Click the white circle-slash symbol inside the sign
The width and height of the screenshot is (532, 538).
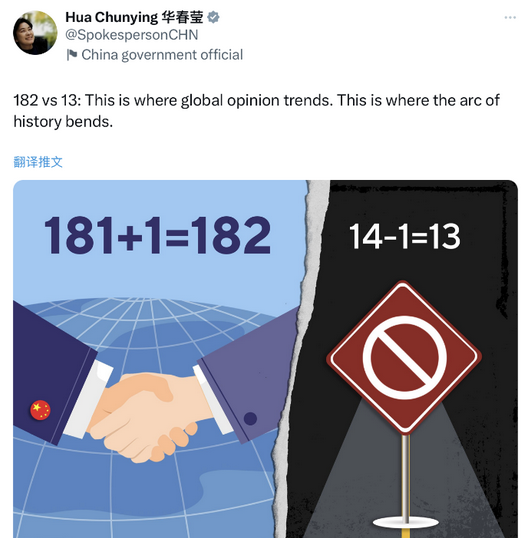click(405, 358)
